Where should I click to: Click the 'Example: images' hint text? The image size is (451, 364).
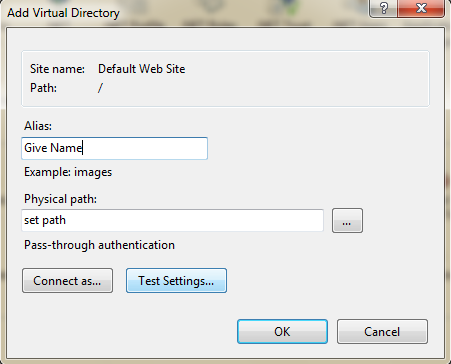tap(68, 172)
